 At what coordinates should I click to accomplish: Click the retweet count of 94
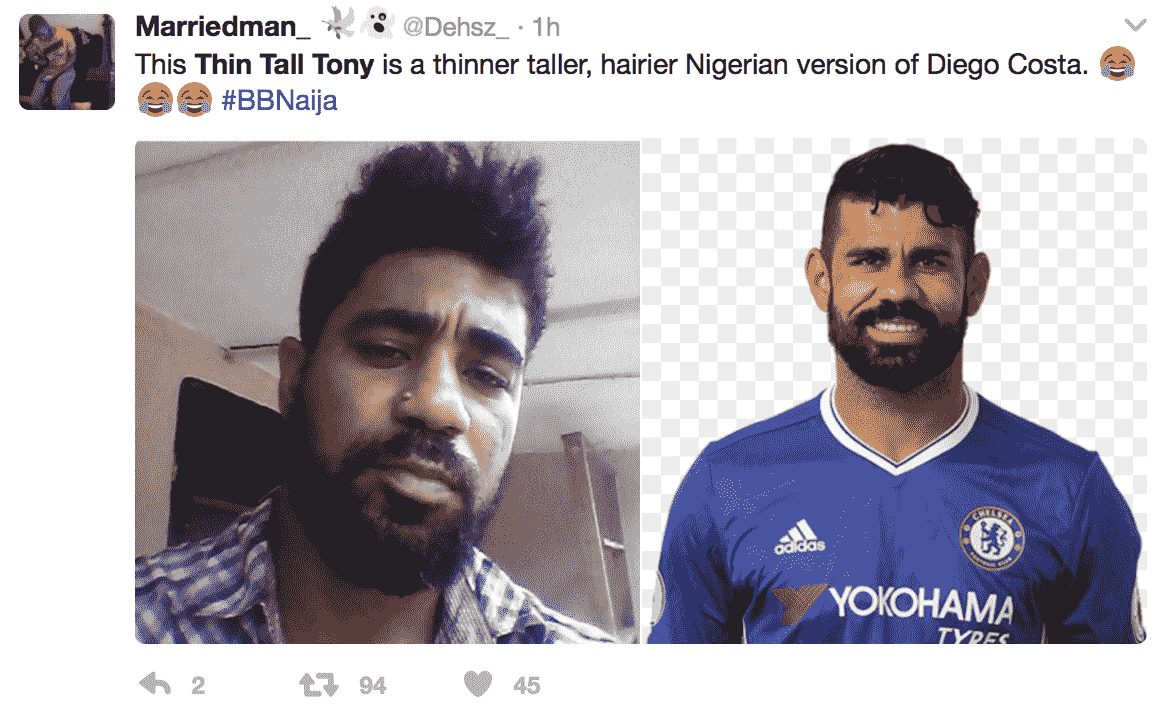point(373,686)
